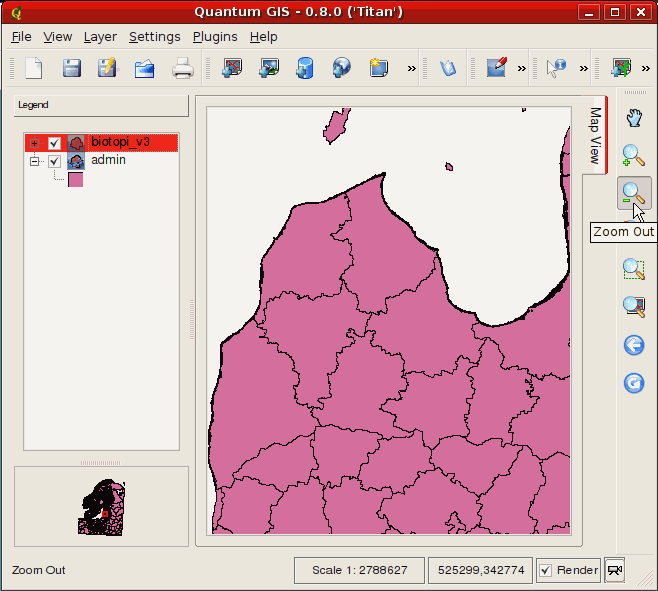658x591 pixels.
Task: Click the overview map thumbnail
Action: (101, 507)
